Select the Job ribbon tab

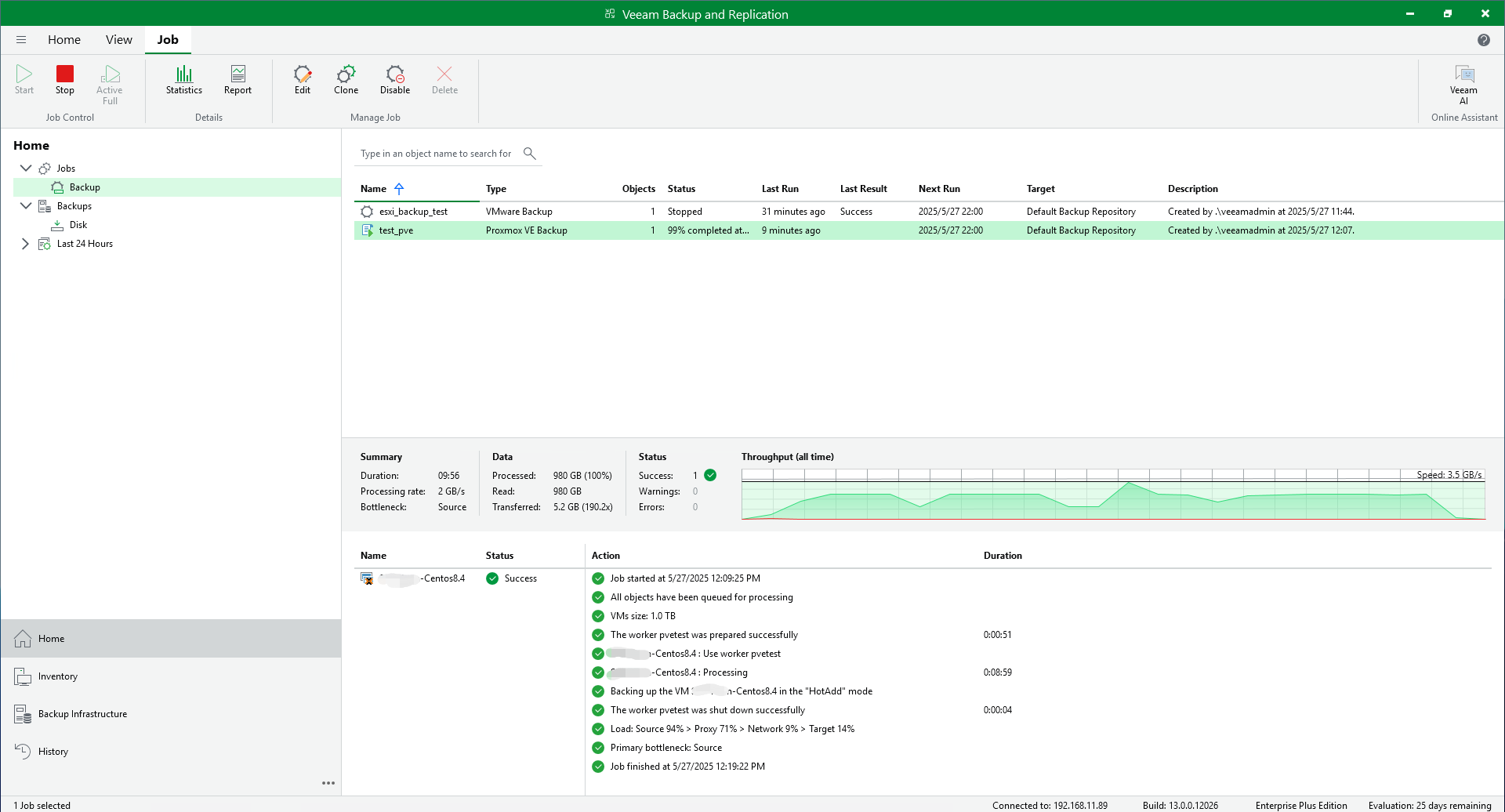tap(168, 40)
